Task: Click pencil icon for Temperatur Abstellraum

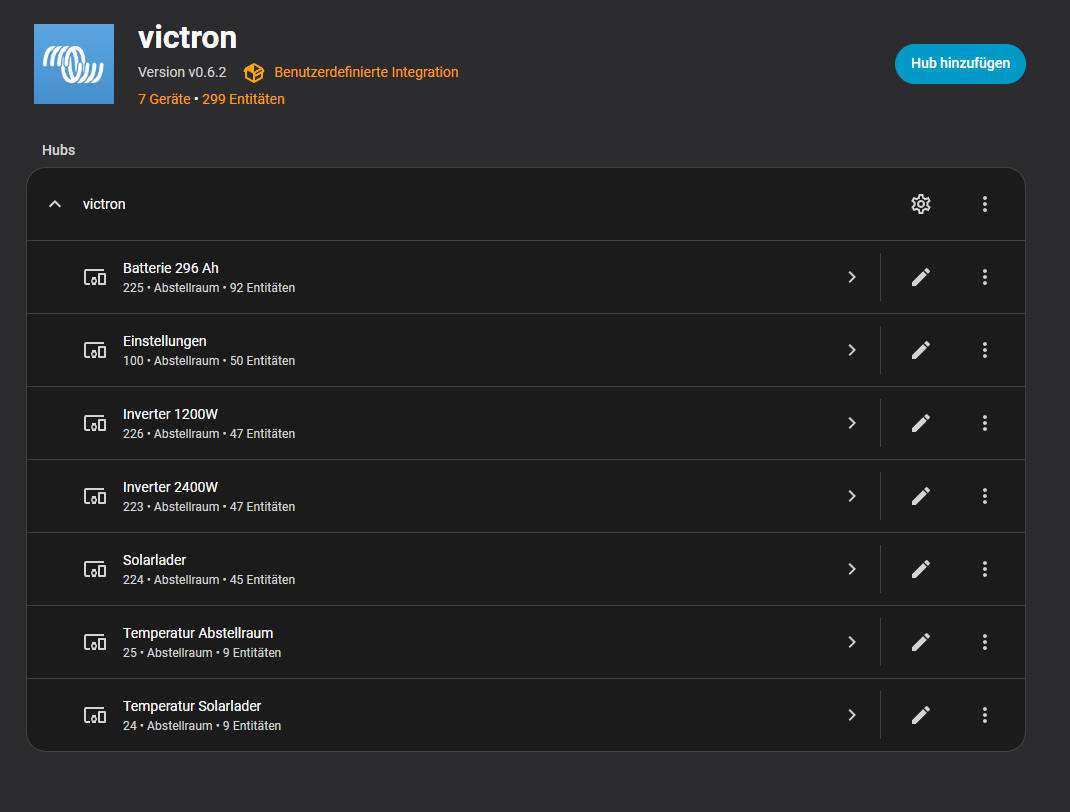Action: coord(920,642)
